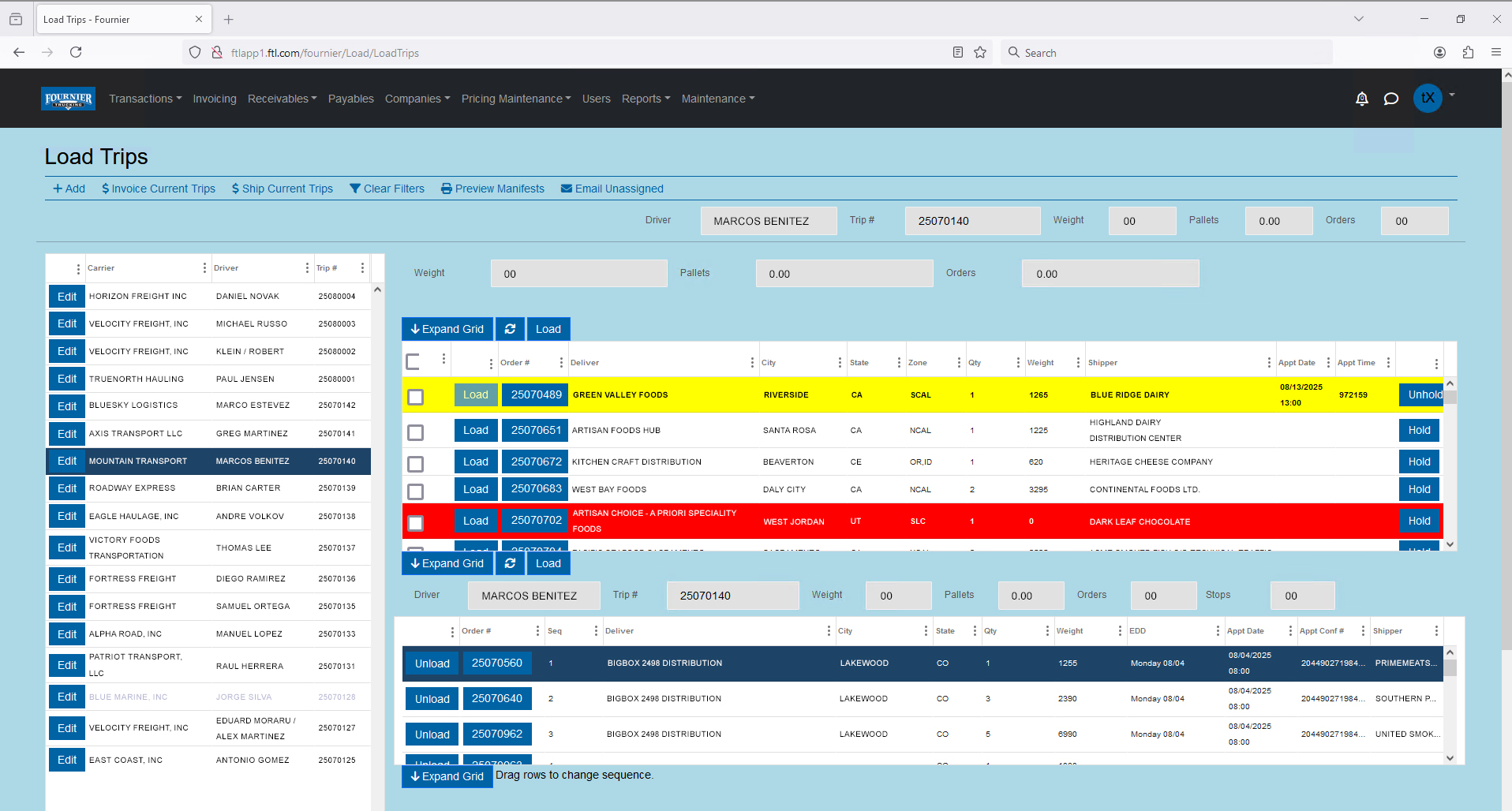The image size is (1512, 811).
Task: Click the Clear Filters link
Action: pos(387,189)
